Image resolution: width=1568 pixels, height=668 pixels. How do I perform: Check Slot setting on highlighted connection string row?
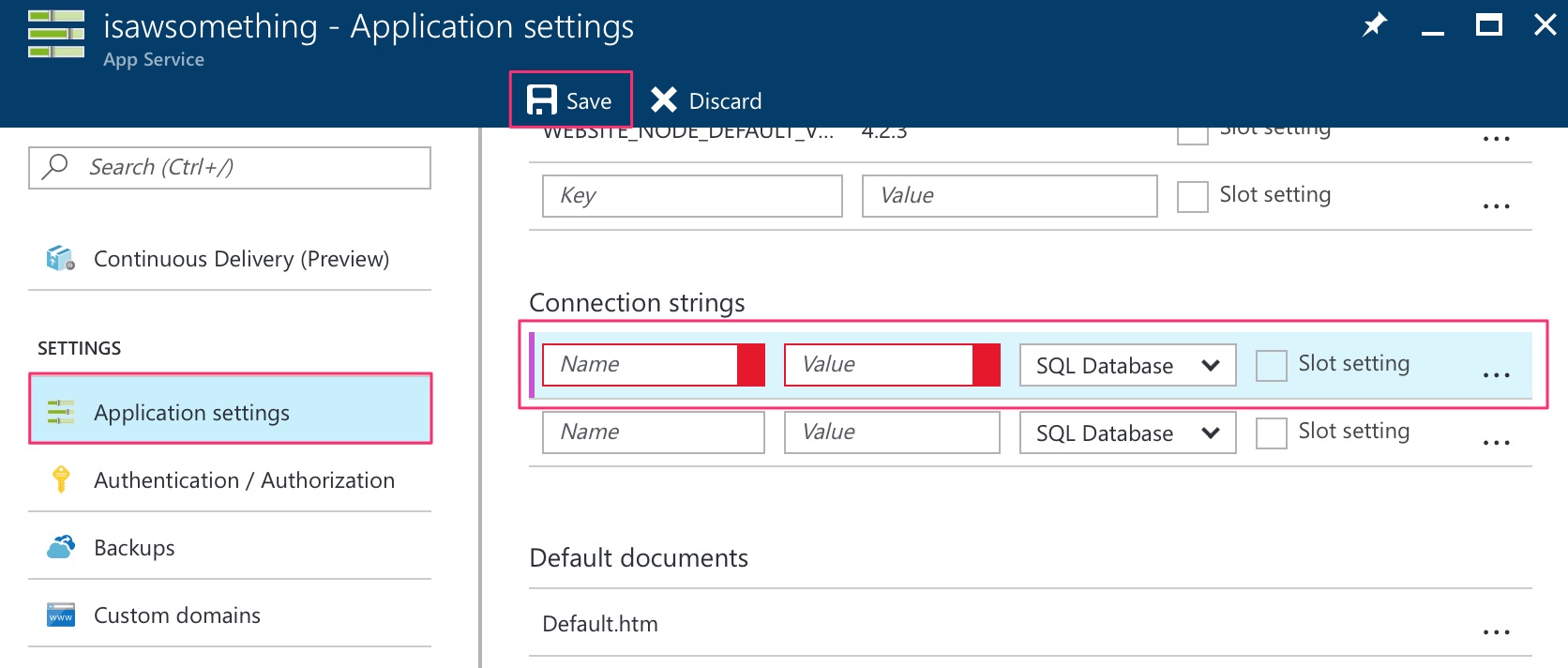tap(1271, 365)
